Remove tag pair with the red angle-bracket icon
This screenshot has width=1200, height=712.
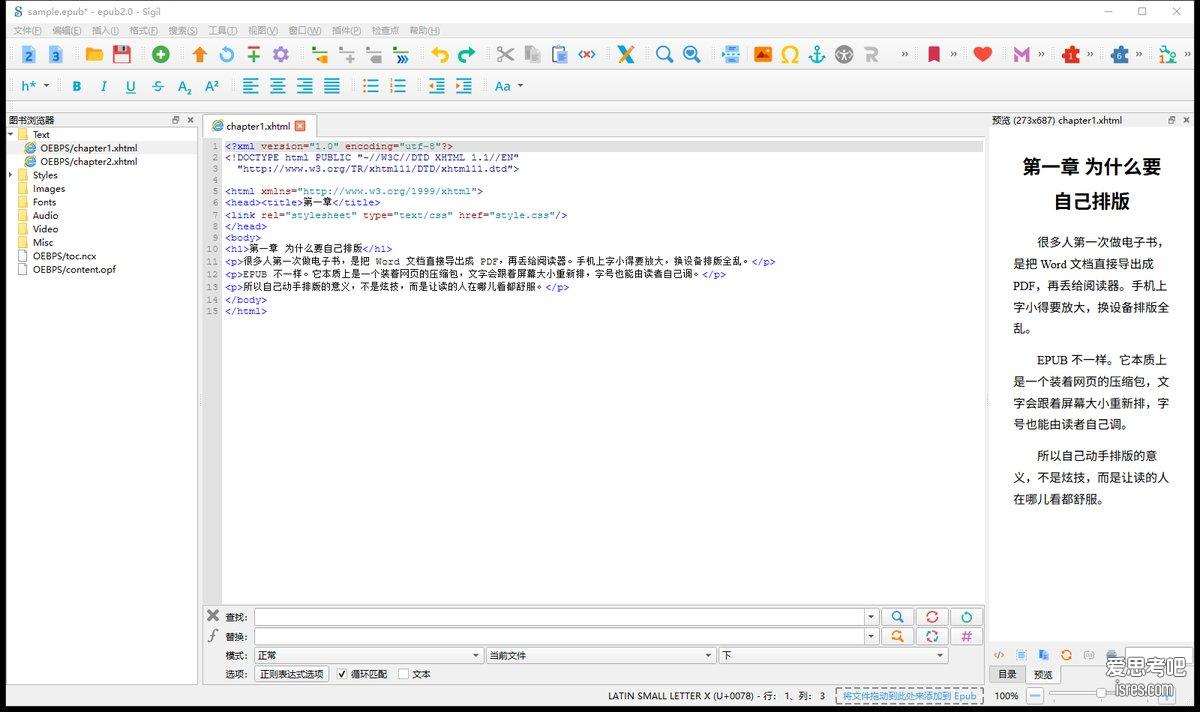point(587,55)
